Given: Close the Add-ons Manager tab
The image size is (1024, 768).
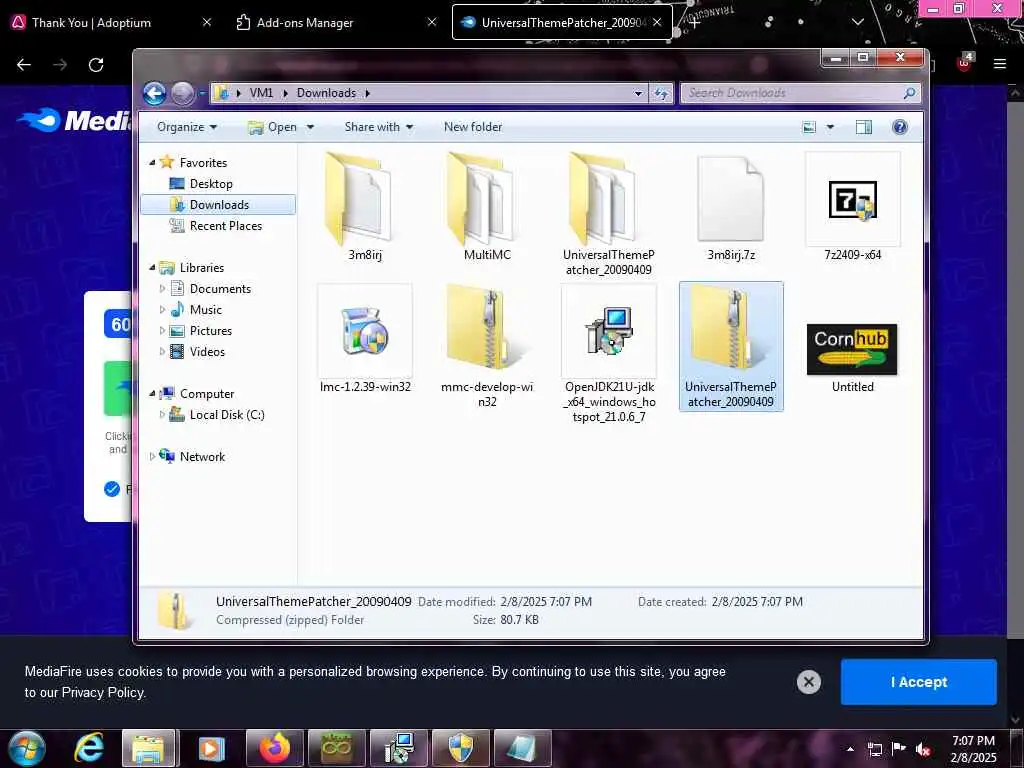Looking at the screenshot, I should coord(432,22).
